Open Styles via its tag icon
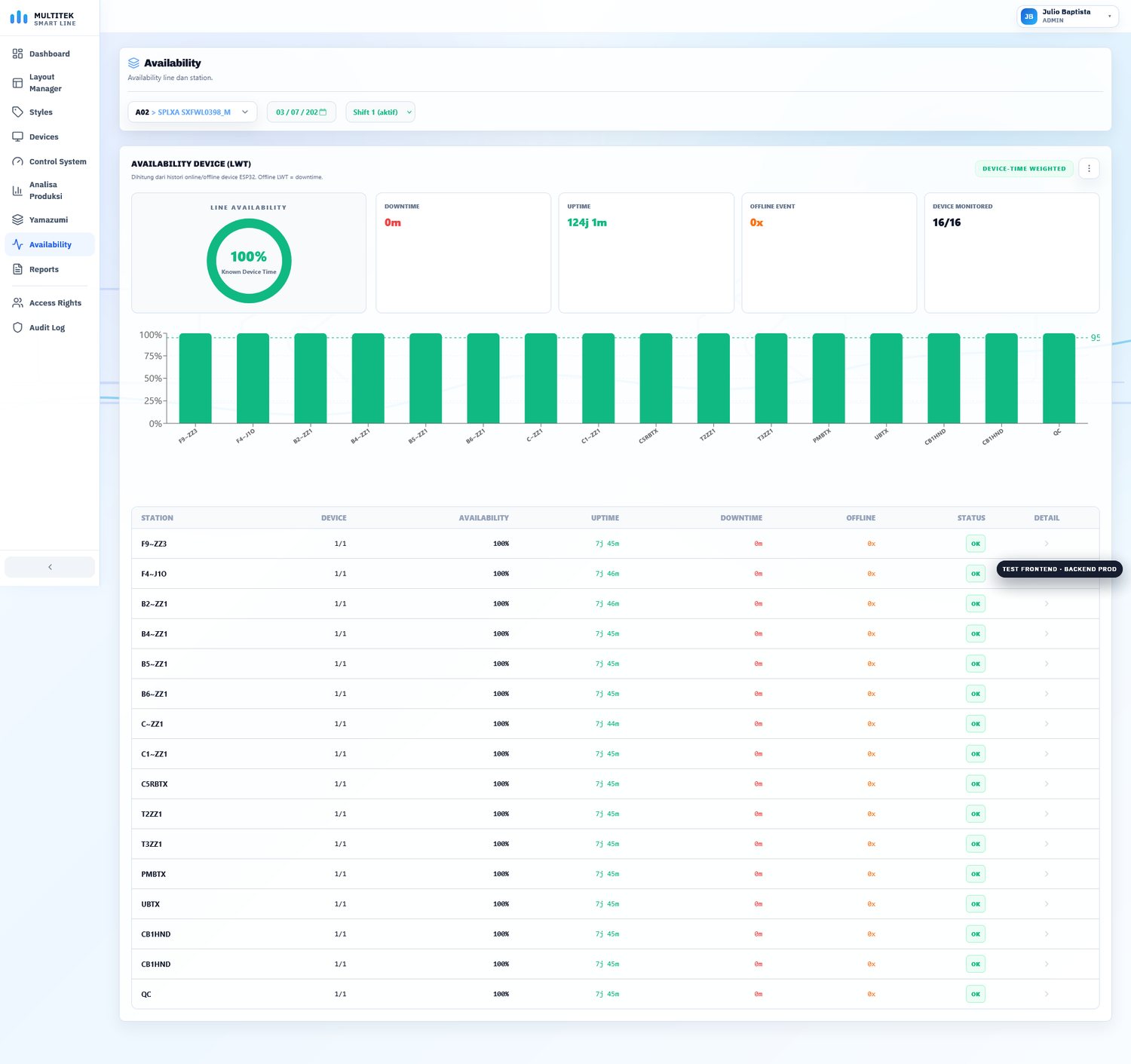This screenshot has width=1131, height=1064. (x=17, y=112)
